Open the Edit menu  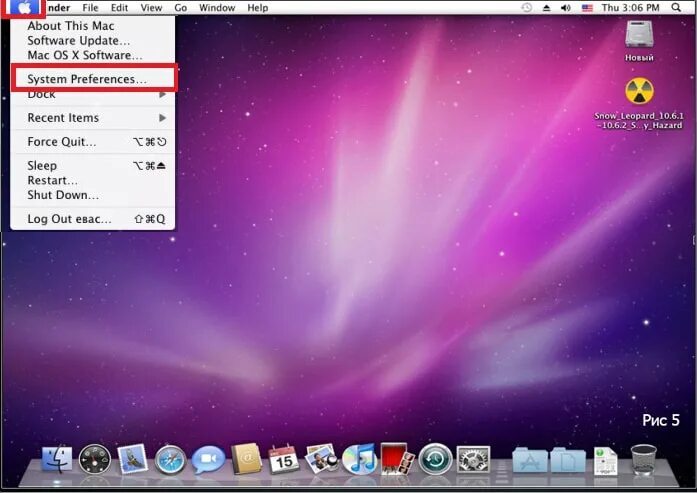click(119, 8)
